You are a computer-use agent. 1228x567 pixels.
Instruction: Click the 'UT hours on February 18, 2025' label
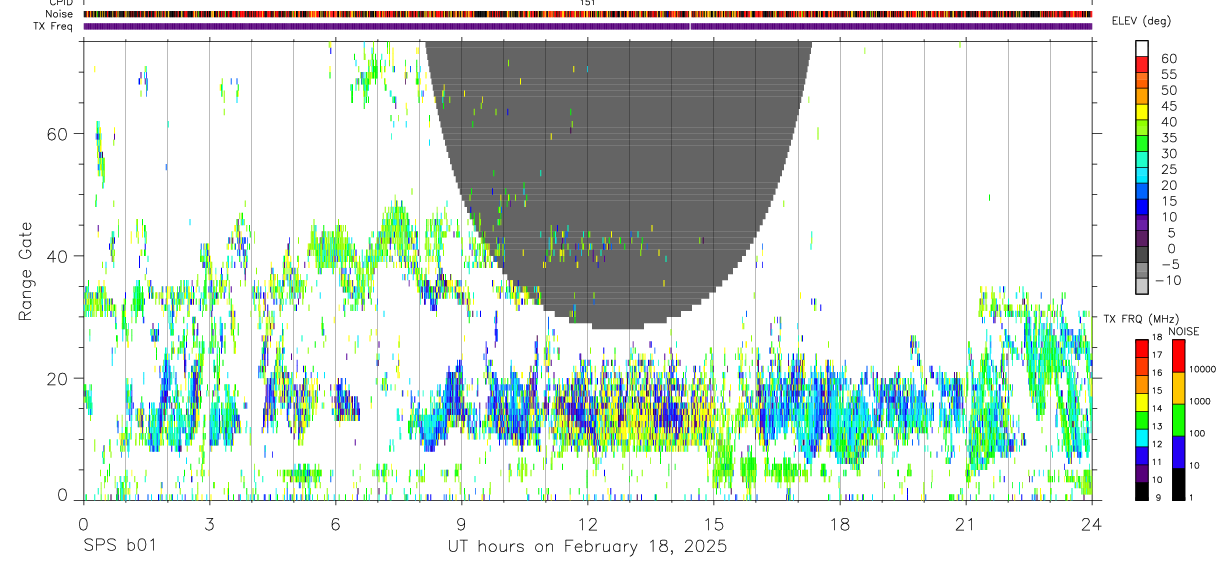tap(586, 548)
